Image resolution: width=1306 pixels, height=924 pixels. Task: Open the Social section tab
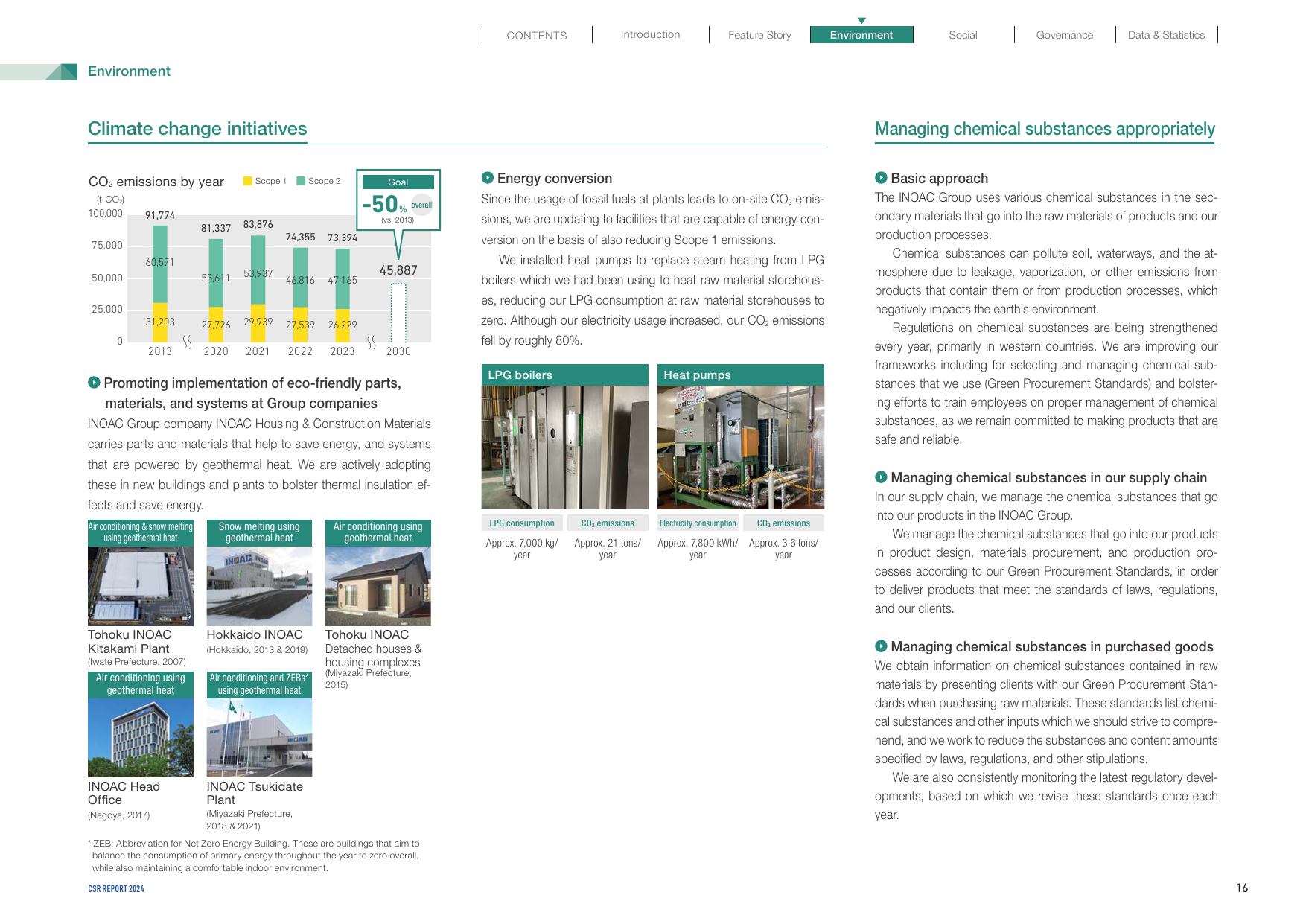[963, 35]
